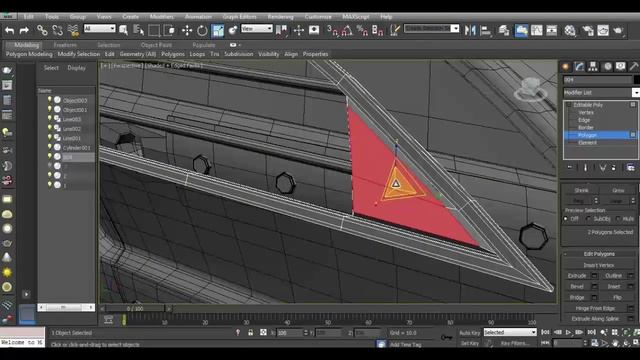Open the reference coordinate View dropdown

[257, 29]
